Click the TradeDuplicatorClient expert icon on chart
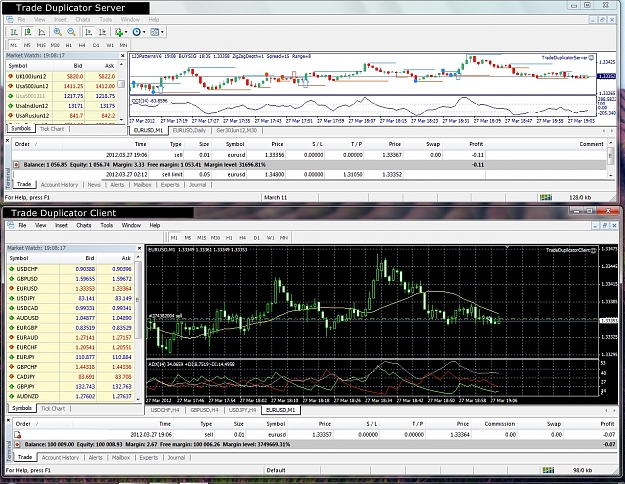 pyautogui.click(x=594, y=250)
